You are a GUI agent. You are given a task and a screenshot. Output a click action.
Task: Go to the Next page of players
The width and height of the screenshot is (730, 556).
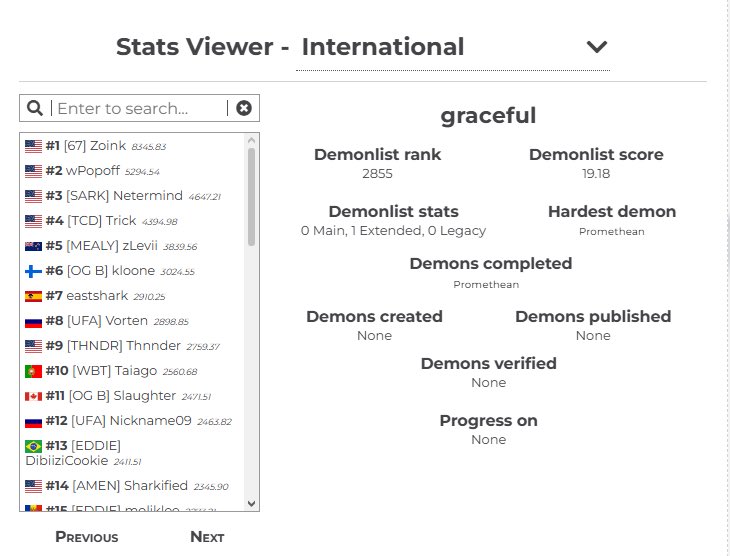pyautogui.click(x=207, y=537)
